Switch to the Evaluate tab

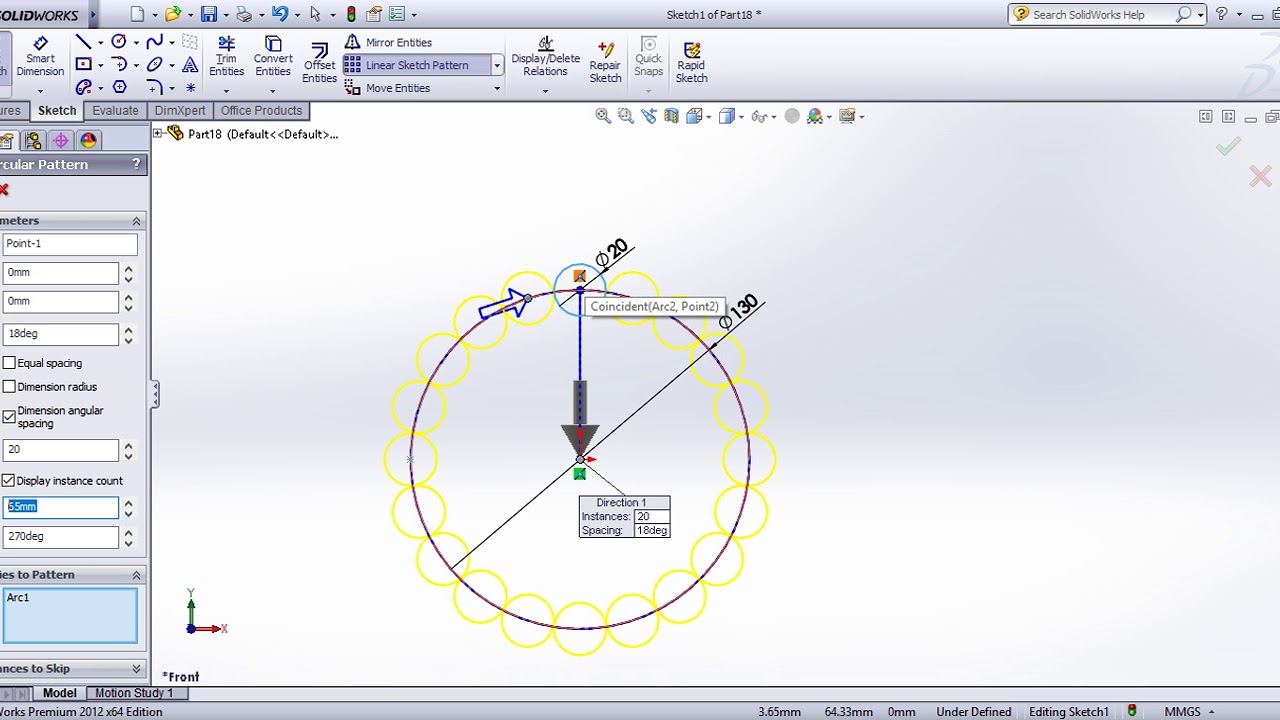tap(115, 110)
